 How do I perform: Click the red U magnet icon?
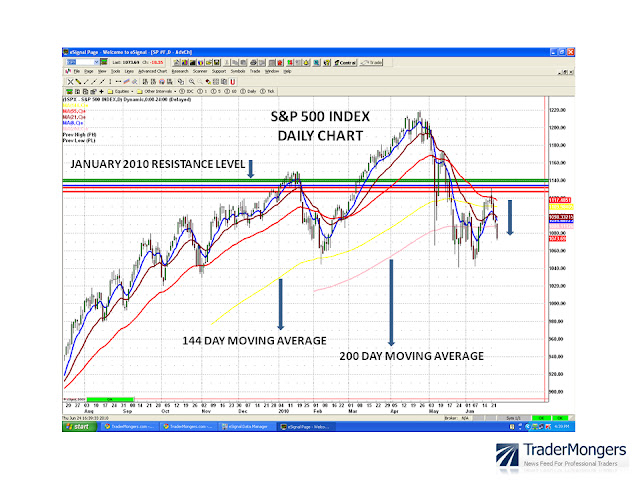[233, 82]
